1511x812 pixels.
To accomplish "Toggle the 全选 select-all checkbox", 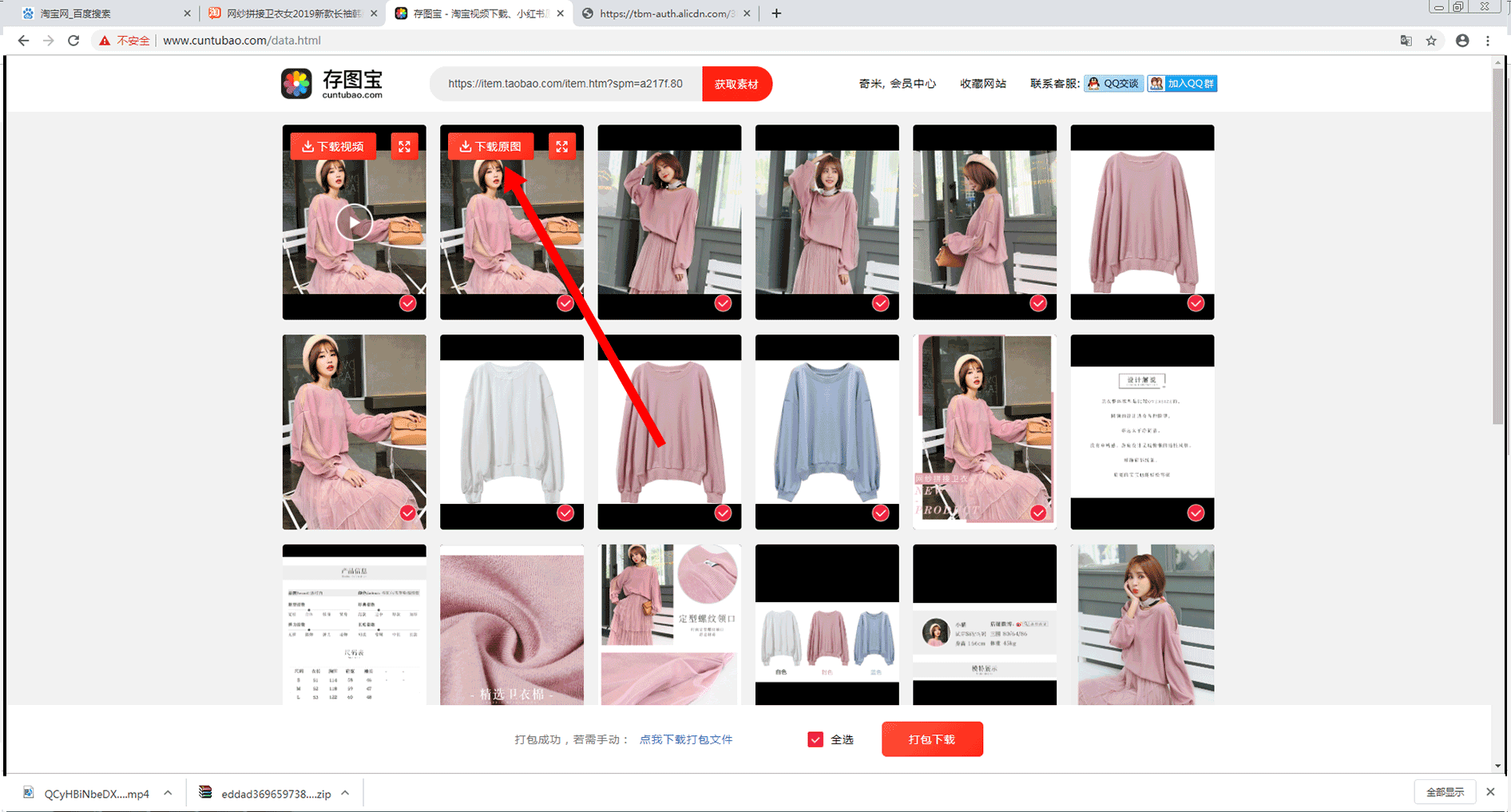I will (x=815, y=739).
